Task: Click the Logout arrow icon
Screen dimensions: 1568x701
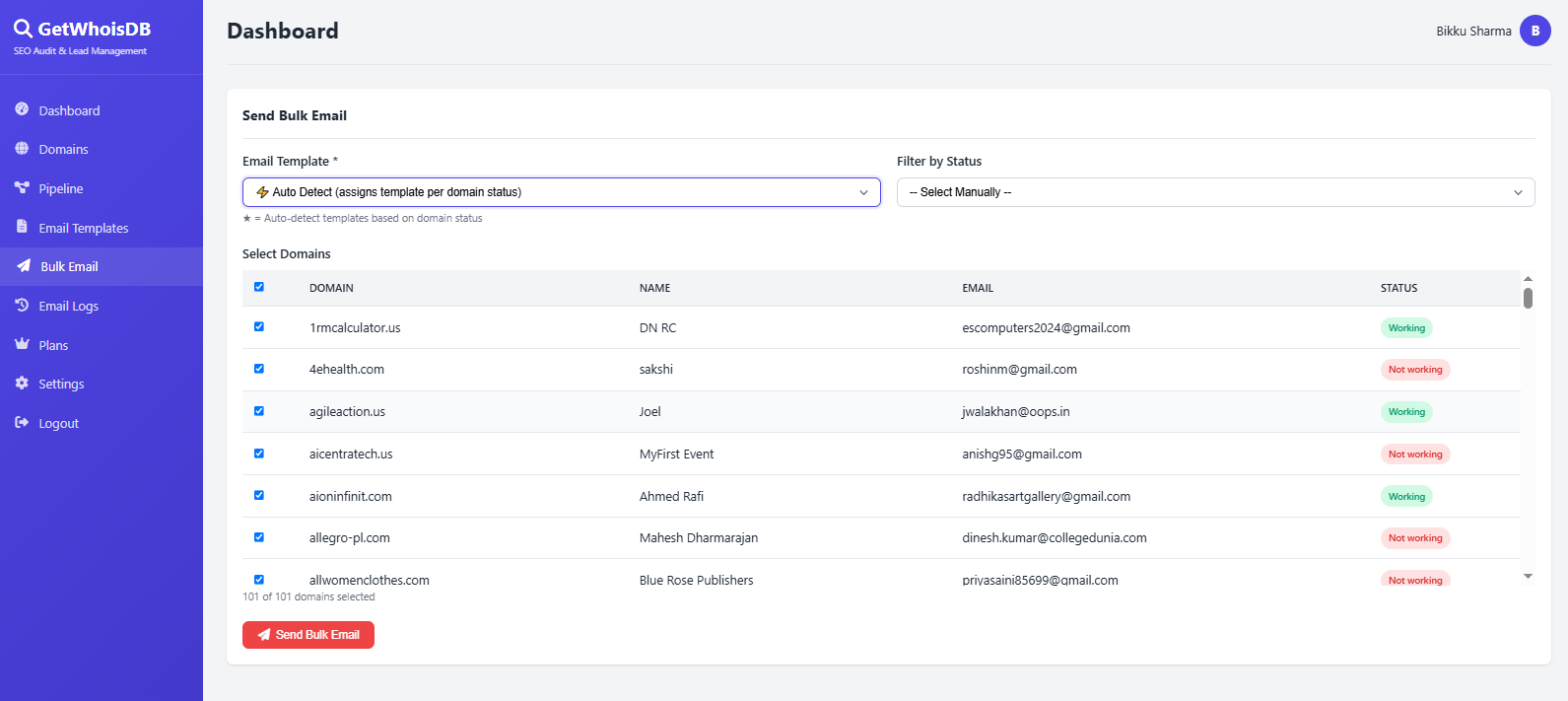Action: 22,423
